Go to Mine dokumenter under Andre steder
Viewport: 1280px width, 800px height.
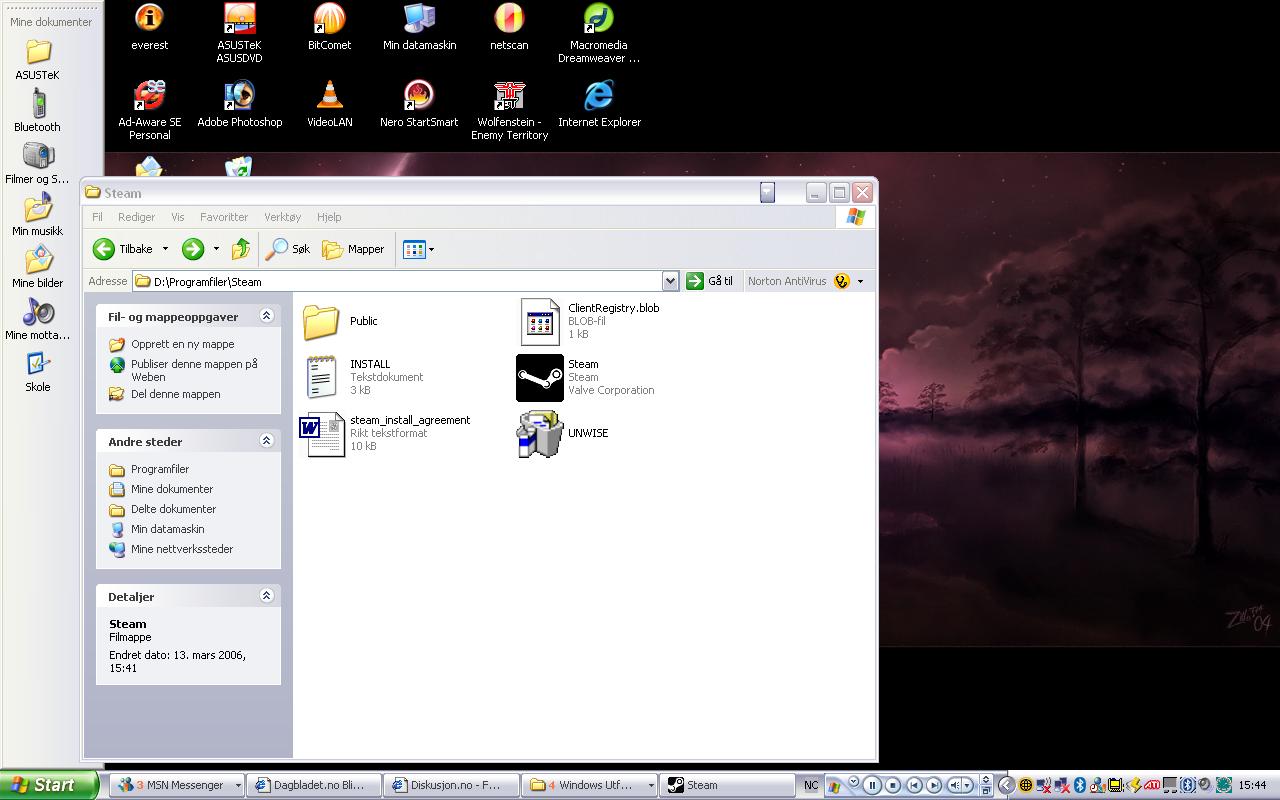162,489
